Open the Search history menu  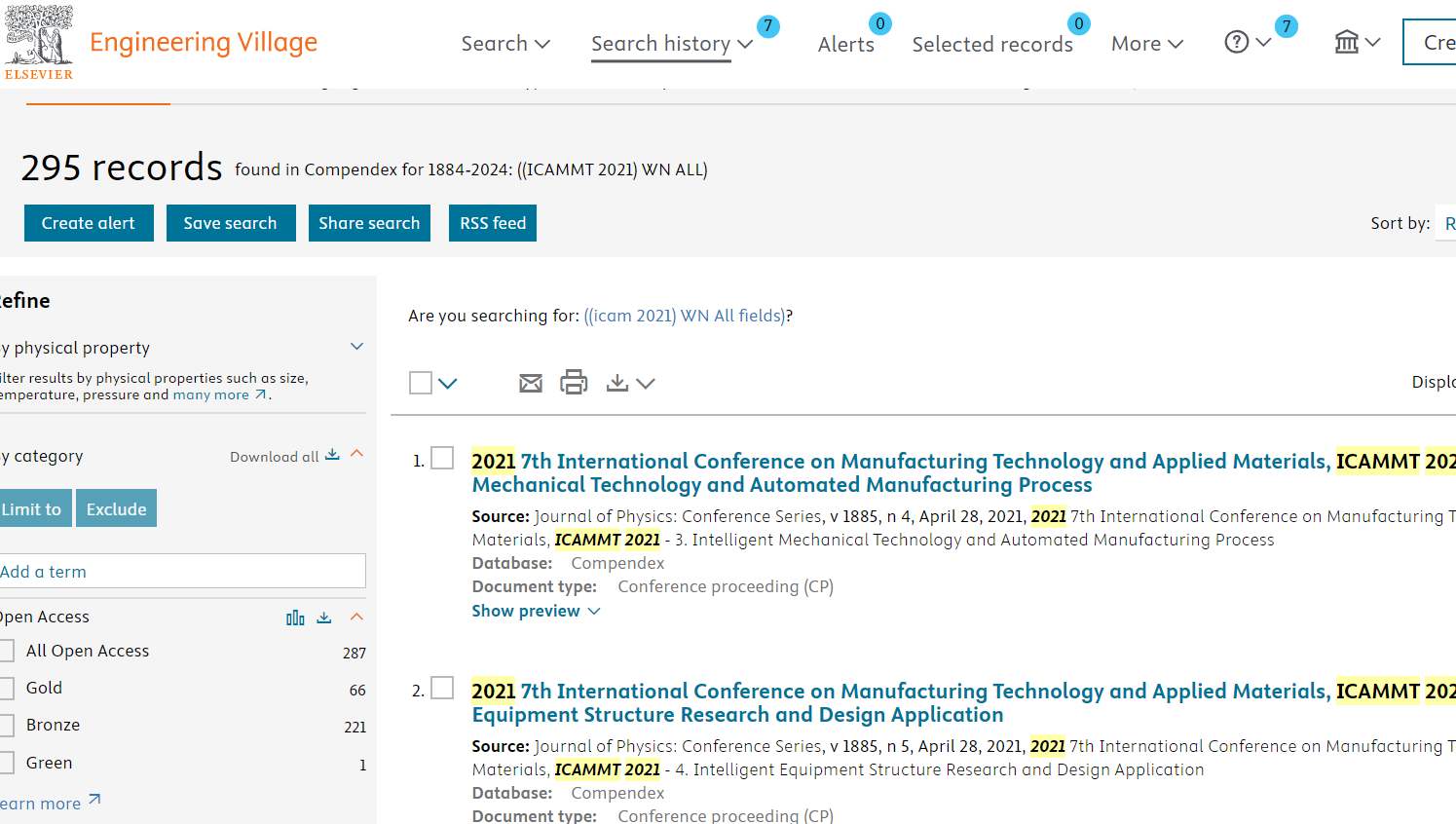[x=672, y=44]
